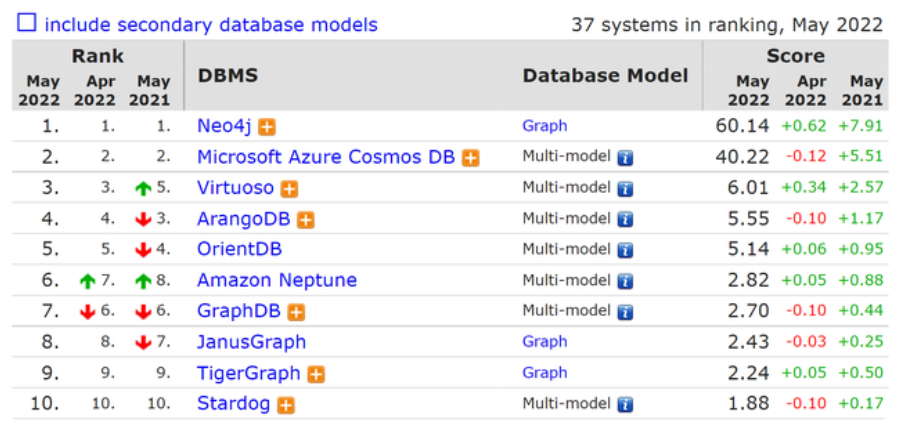Click the plus icon next to Stardog
This screenshot has width=905, height=430.
(x=286, y=405)
